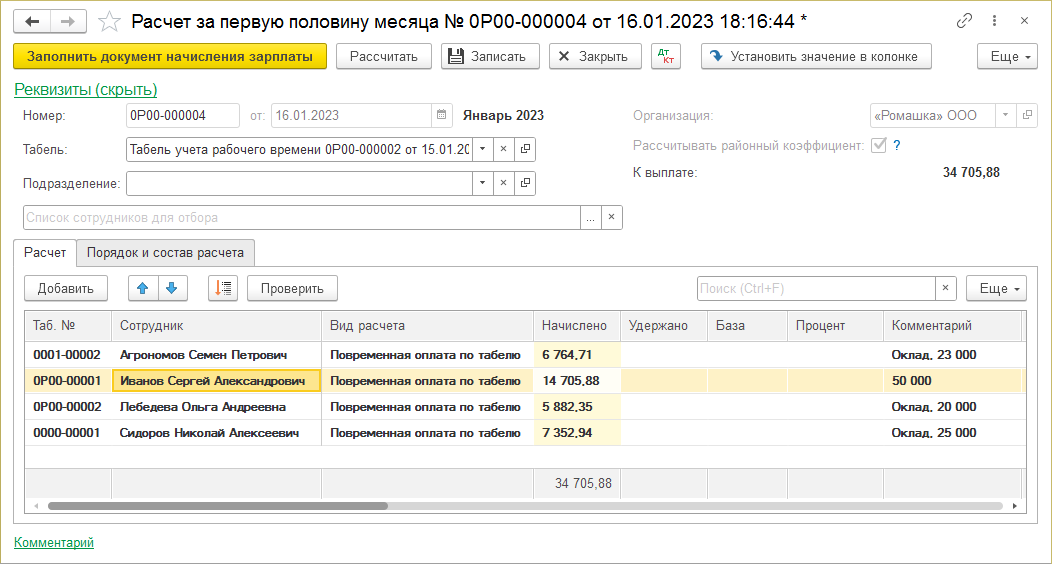Go back with the left arrow button
The image size is (1052, 564).
32,21
